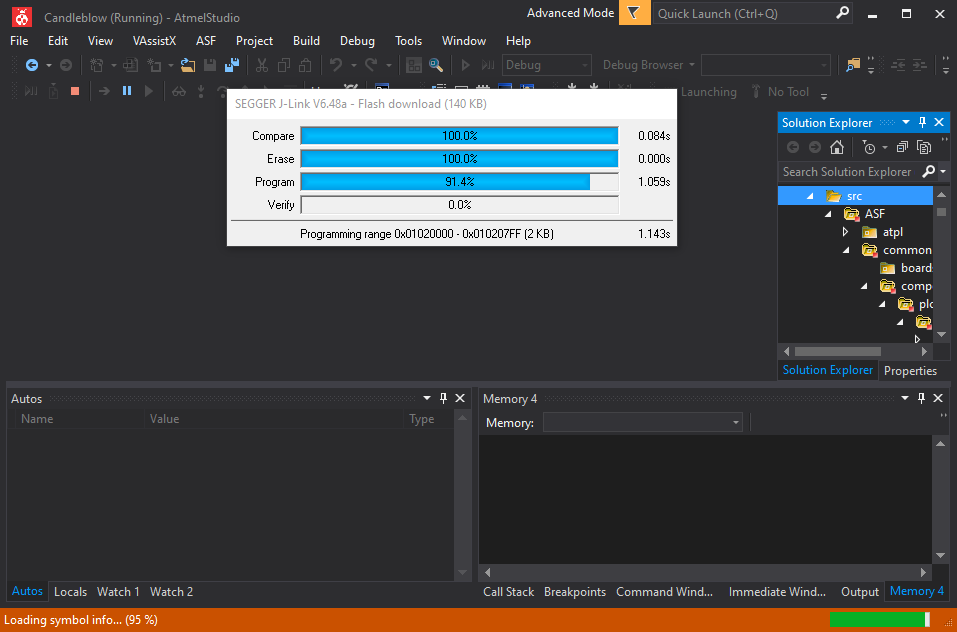This screenshot has height=632, width=957.
Task: Click the Continue play icon in debug toolbar
Action: (x=149, y=92)
